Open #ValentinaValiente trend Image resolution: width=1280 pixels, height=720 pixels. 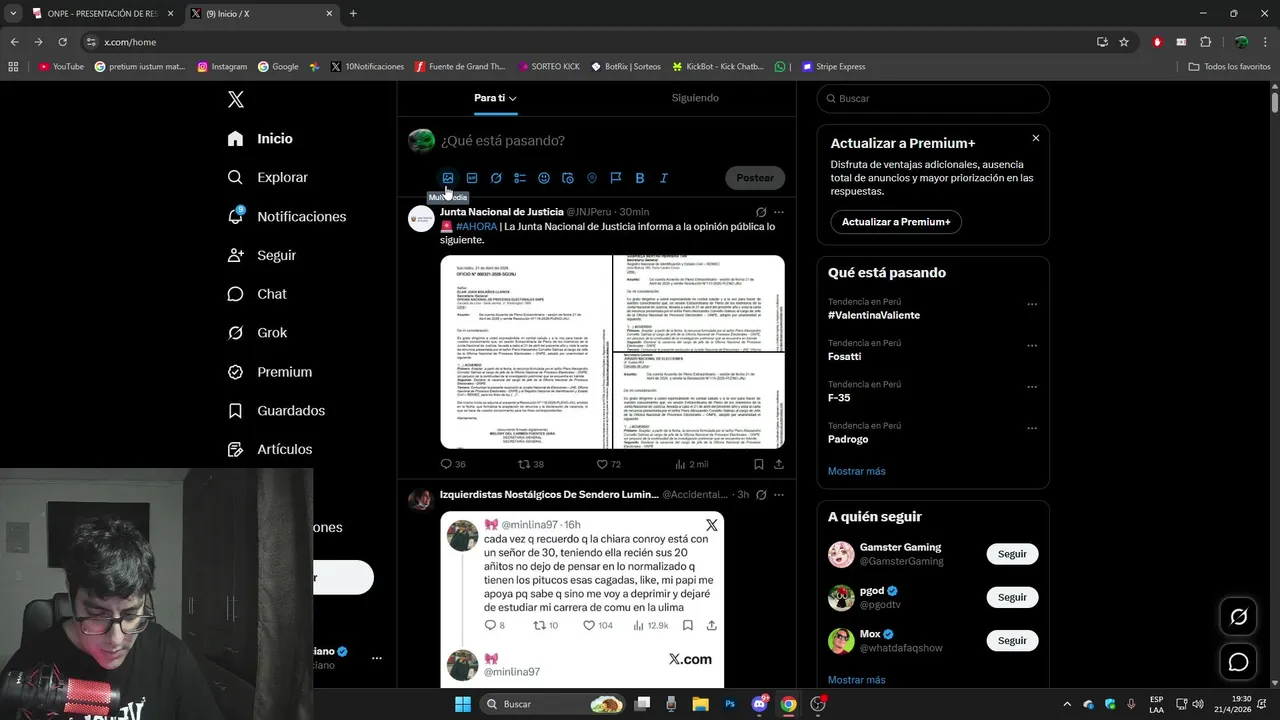click(874, 315)
